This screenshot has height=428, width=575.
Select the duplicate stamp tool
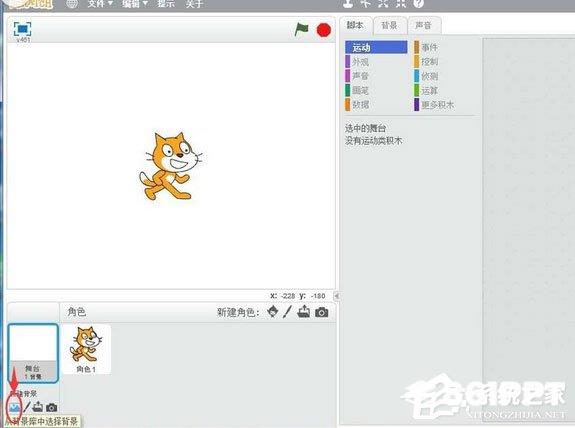coord(348,3)
